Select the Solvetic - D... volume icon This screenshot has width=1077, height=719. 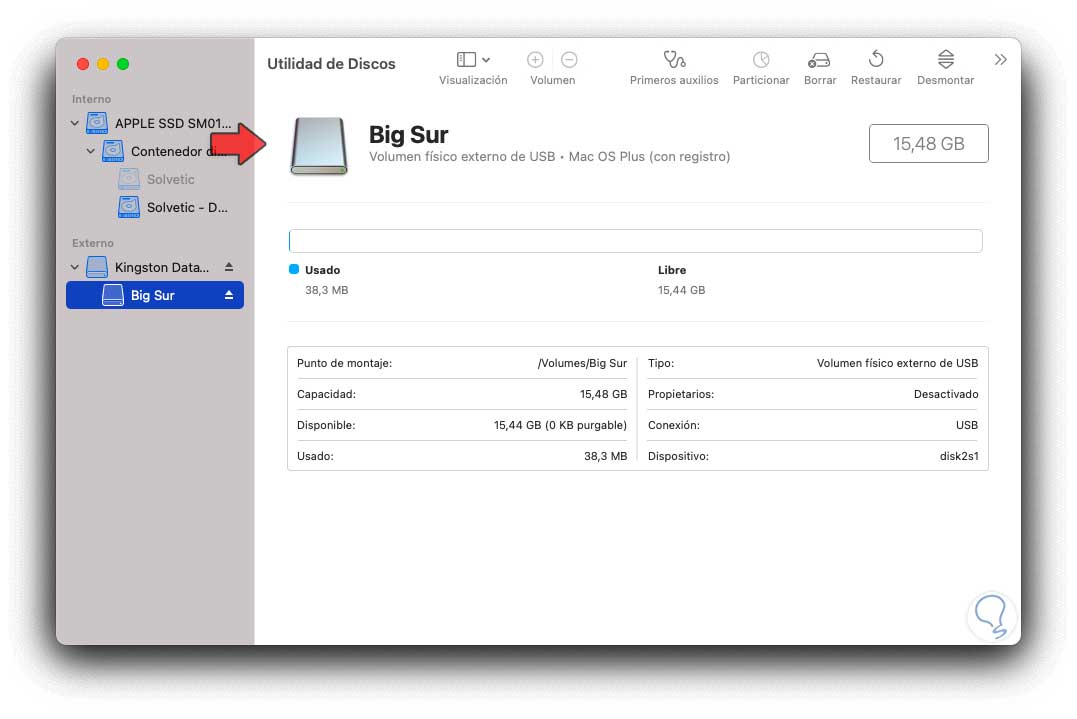128,207
